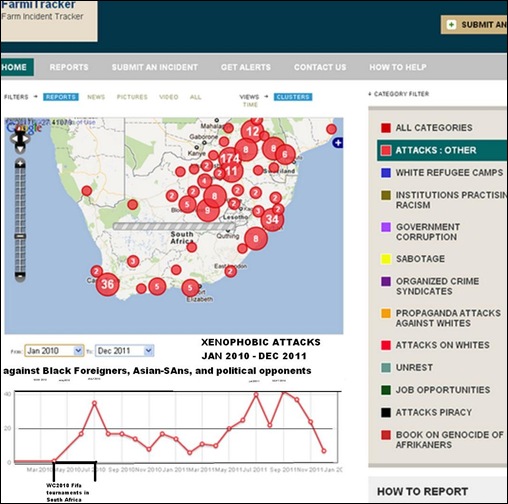Screen dimensions: 508x504
Task: Click the last data point on the chart
Action: (x=324, y=451)
